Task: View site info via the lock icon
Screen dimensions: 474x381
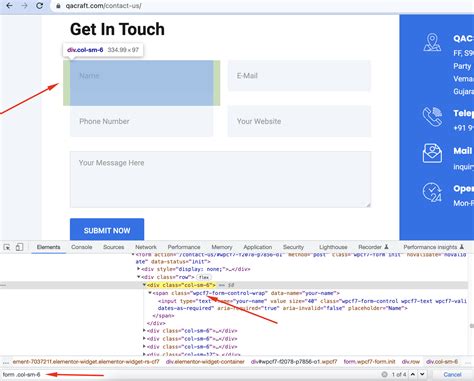Action: pos(58,6)
